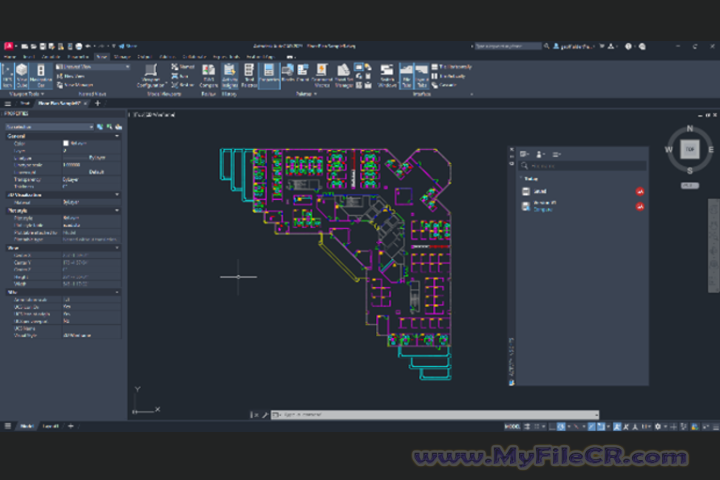The image size is (720, 480).
Task: Collapse the 3D Visualization section
Action: click(x=117, y=195)
